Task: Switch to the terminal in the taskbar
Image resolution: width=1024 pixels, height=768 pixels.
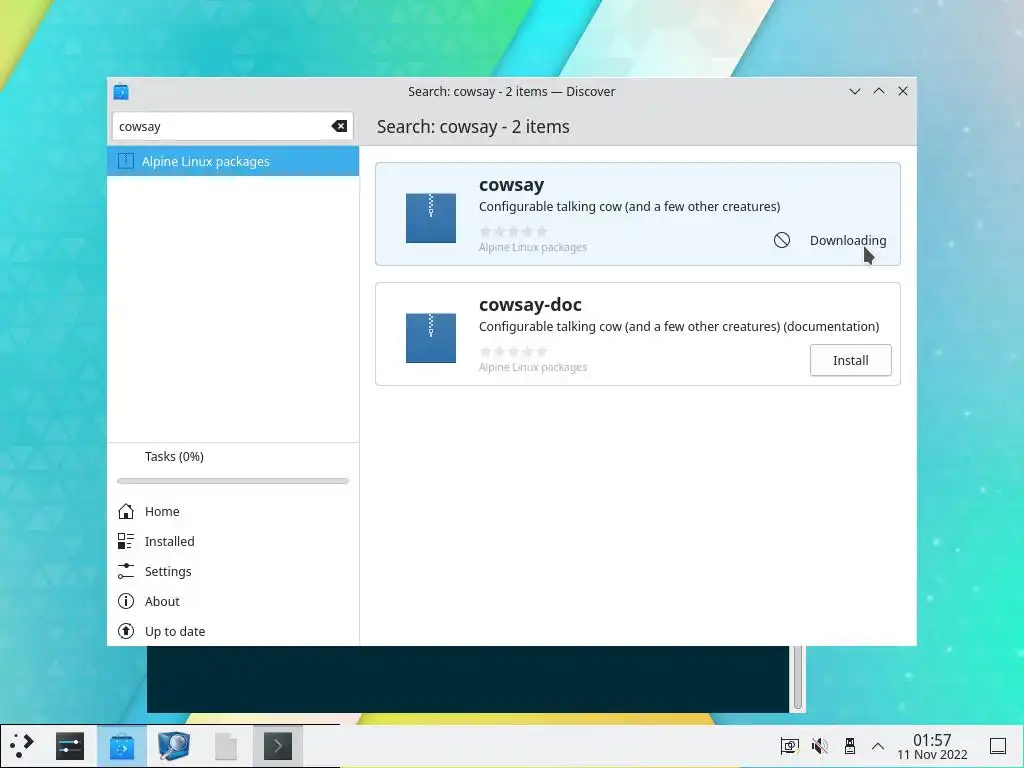Action: point(278,746)
